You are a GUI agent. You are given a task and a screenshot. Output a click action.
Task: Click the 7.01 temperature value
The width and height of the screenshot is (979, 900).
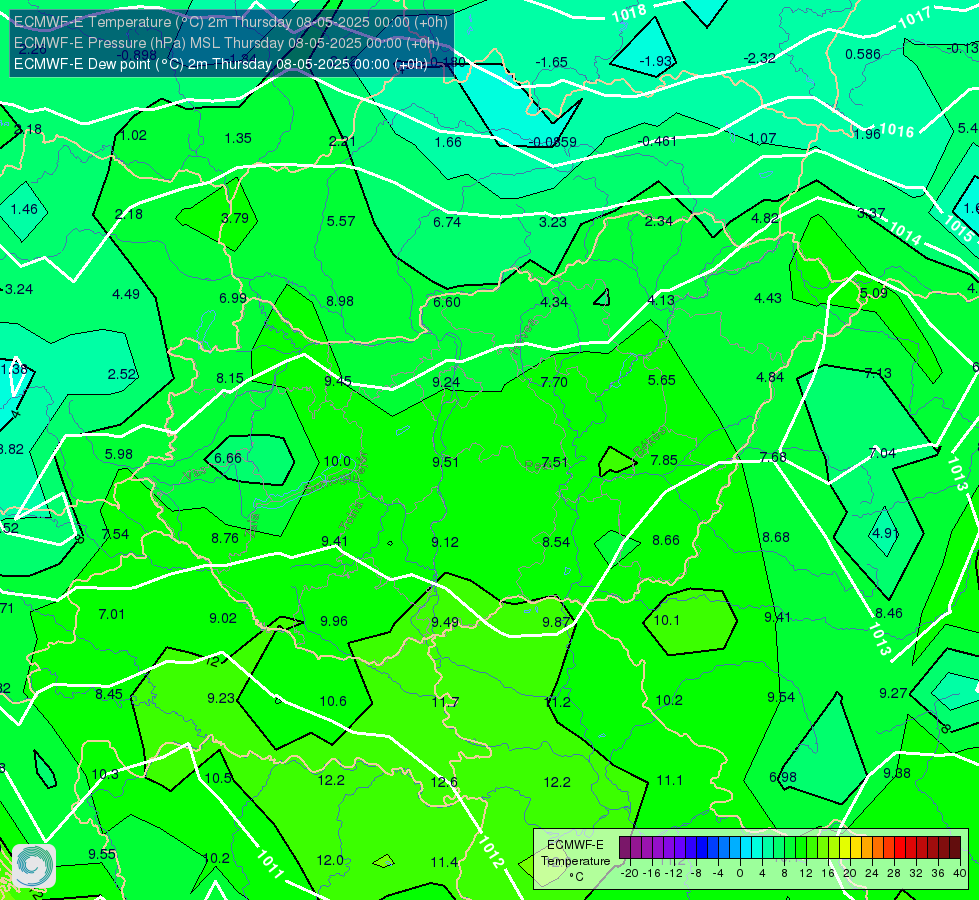112,615
